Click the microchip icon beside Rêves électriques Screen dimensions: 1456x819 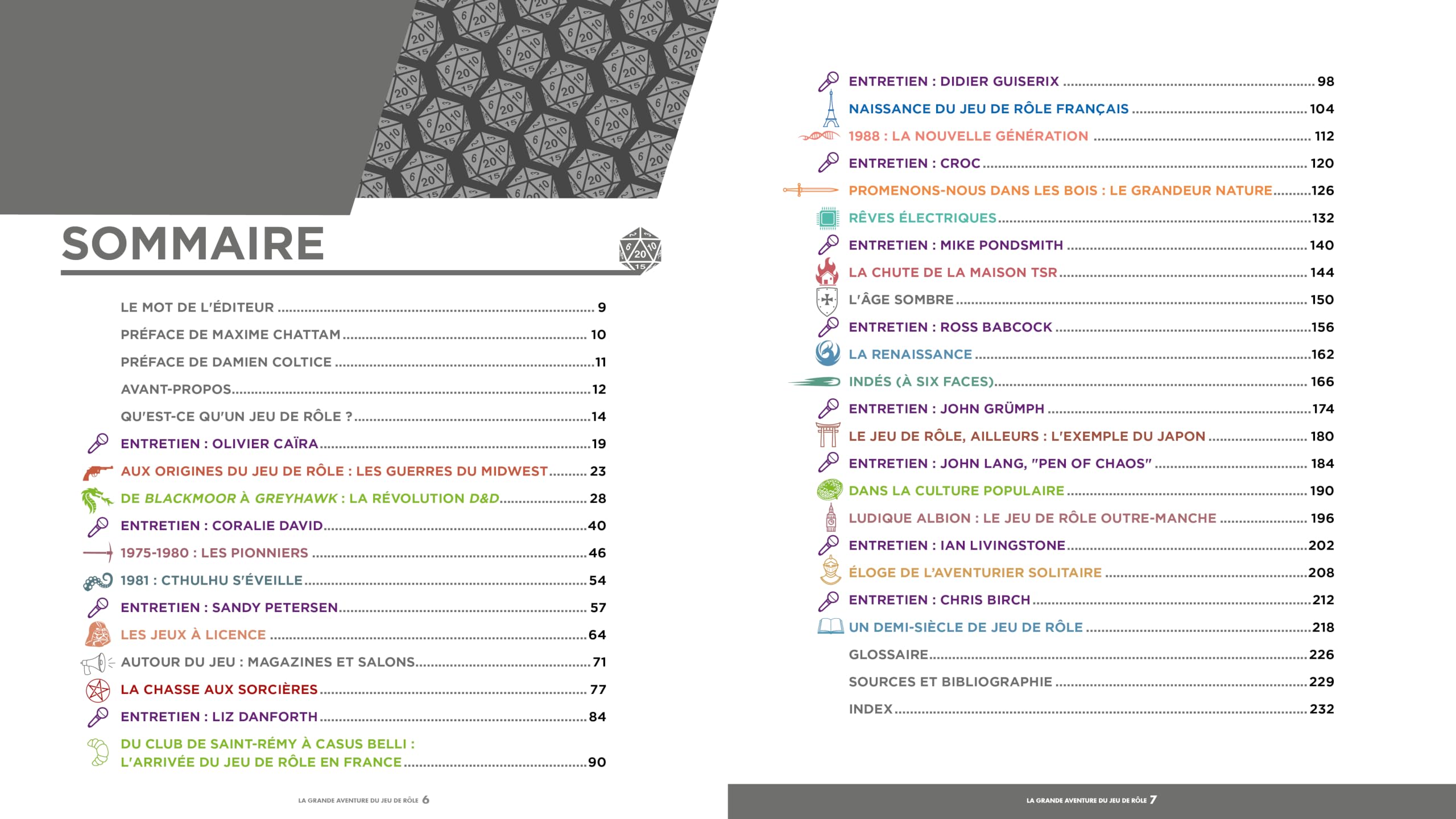[x=828, y=218]
